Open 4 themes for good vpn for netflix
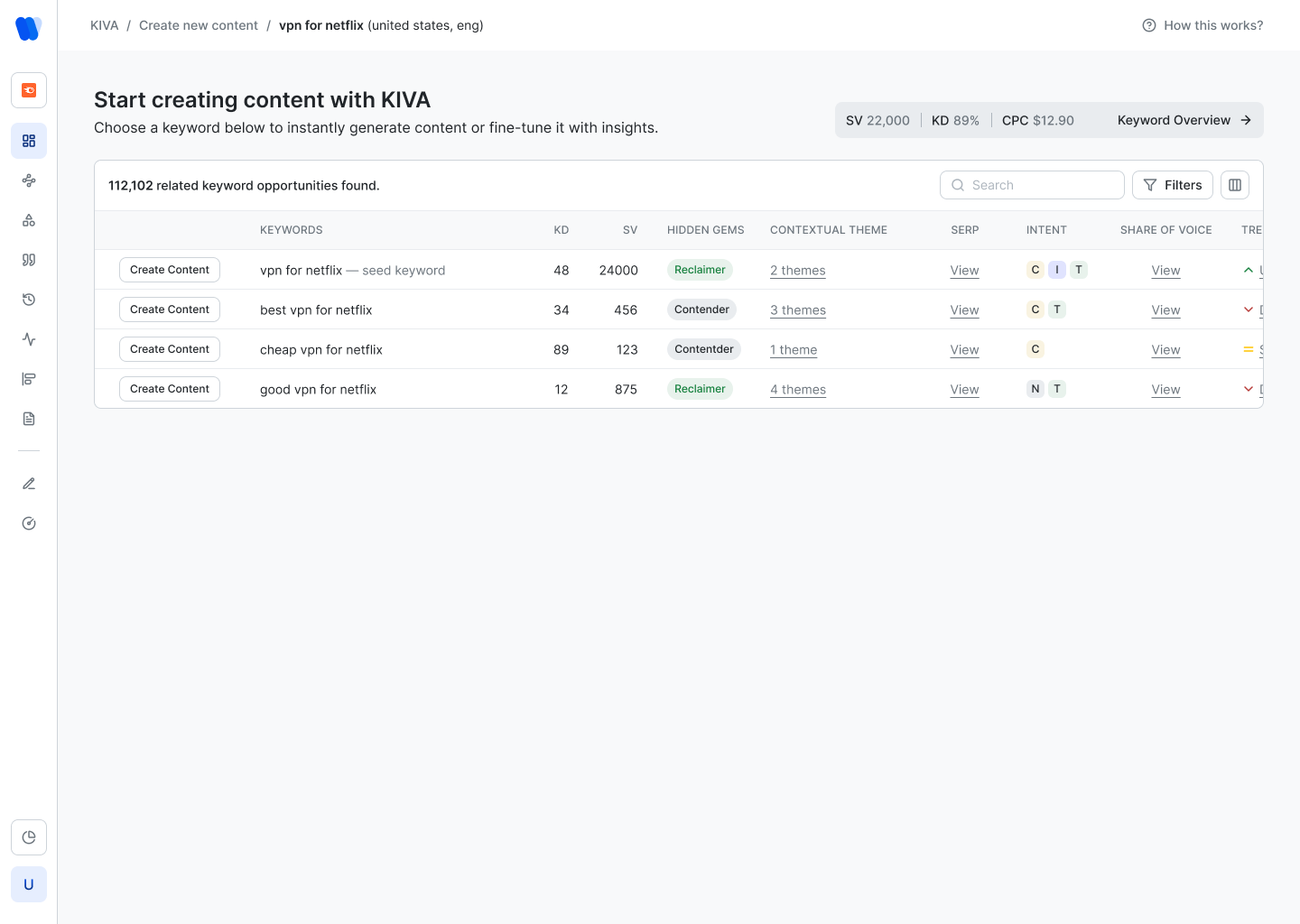The width and height of the screenshot is (1300, 924). (798, 390)
